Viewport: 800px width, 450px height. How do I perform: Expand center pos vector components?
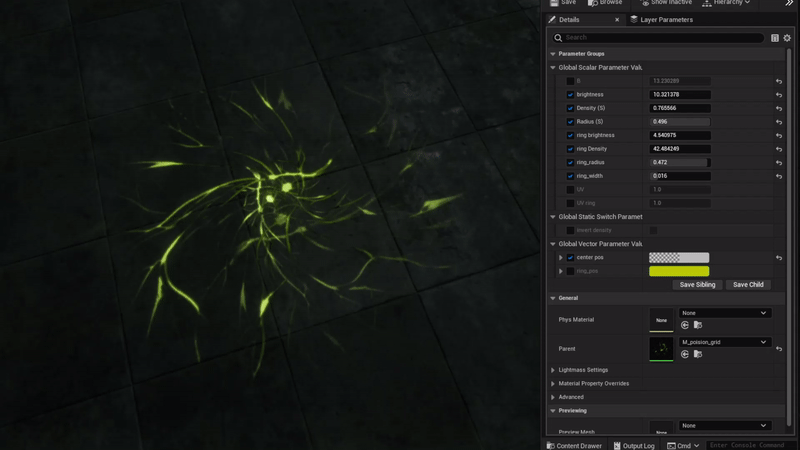pos(561,258)
